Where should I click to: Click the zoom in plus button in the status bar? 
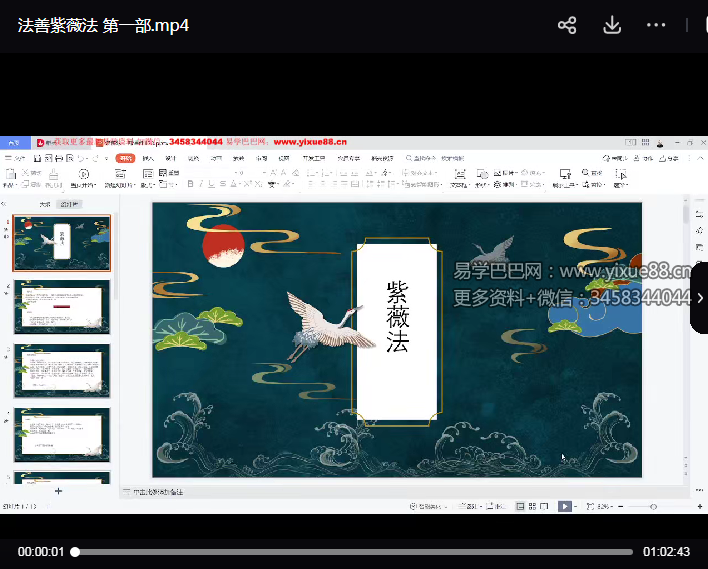[700, 507]
